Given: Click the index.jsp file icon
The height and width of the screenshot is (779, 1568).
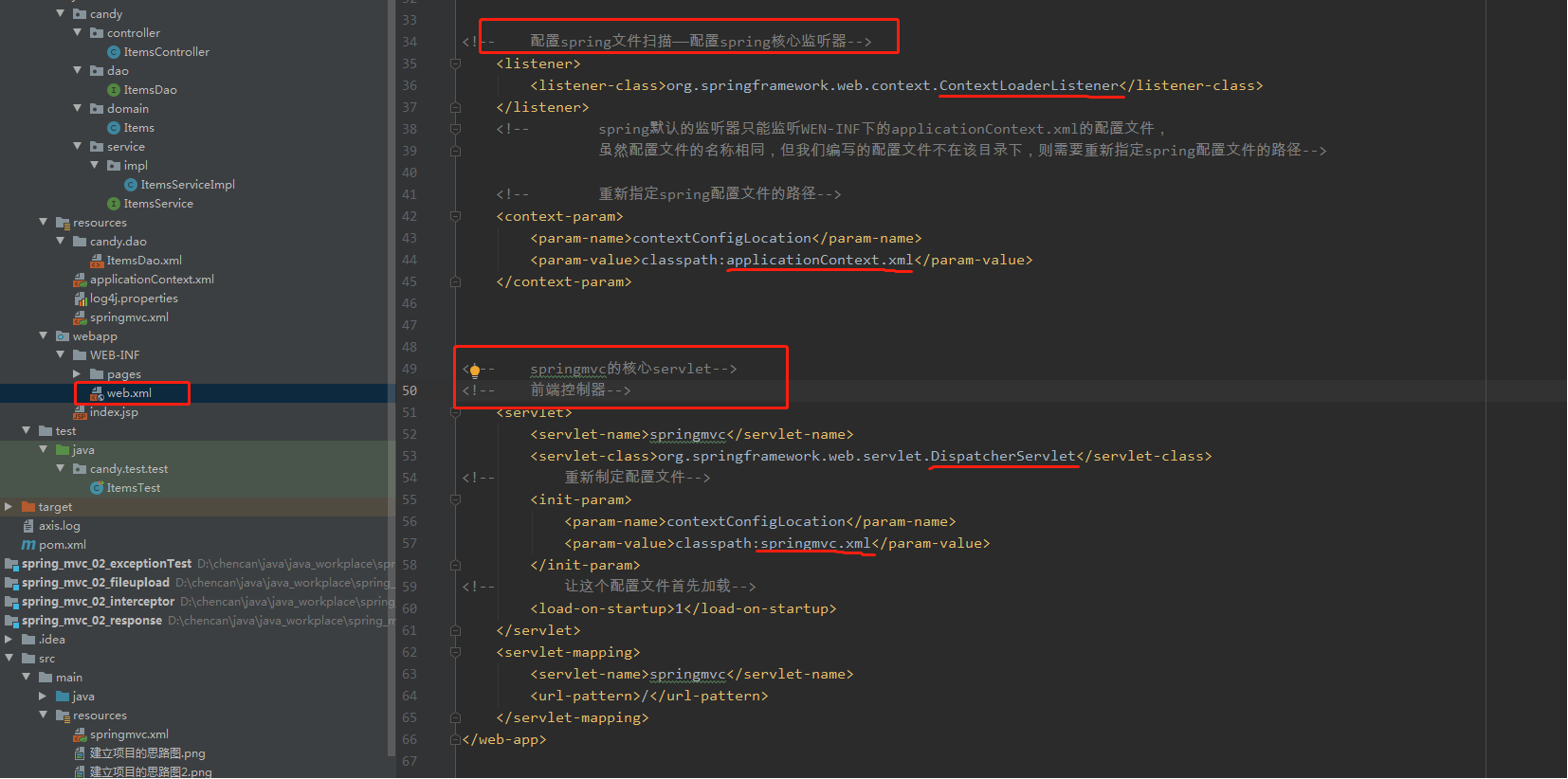Looking at the screenshot, I should coord(80,412).
